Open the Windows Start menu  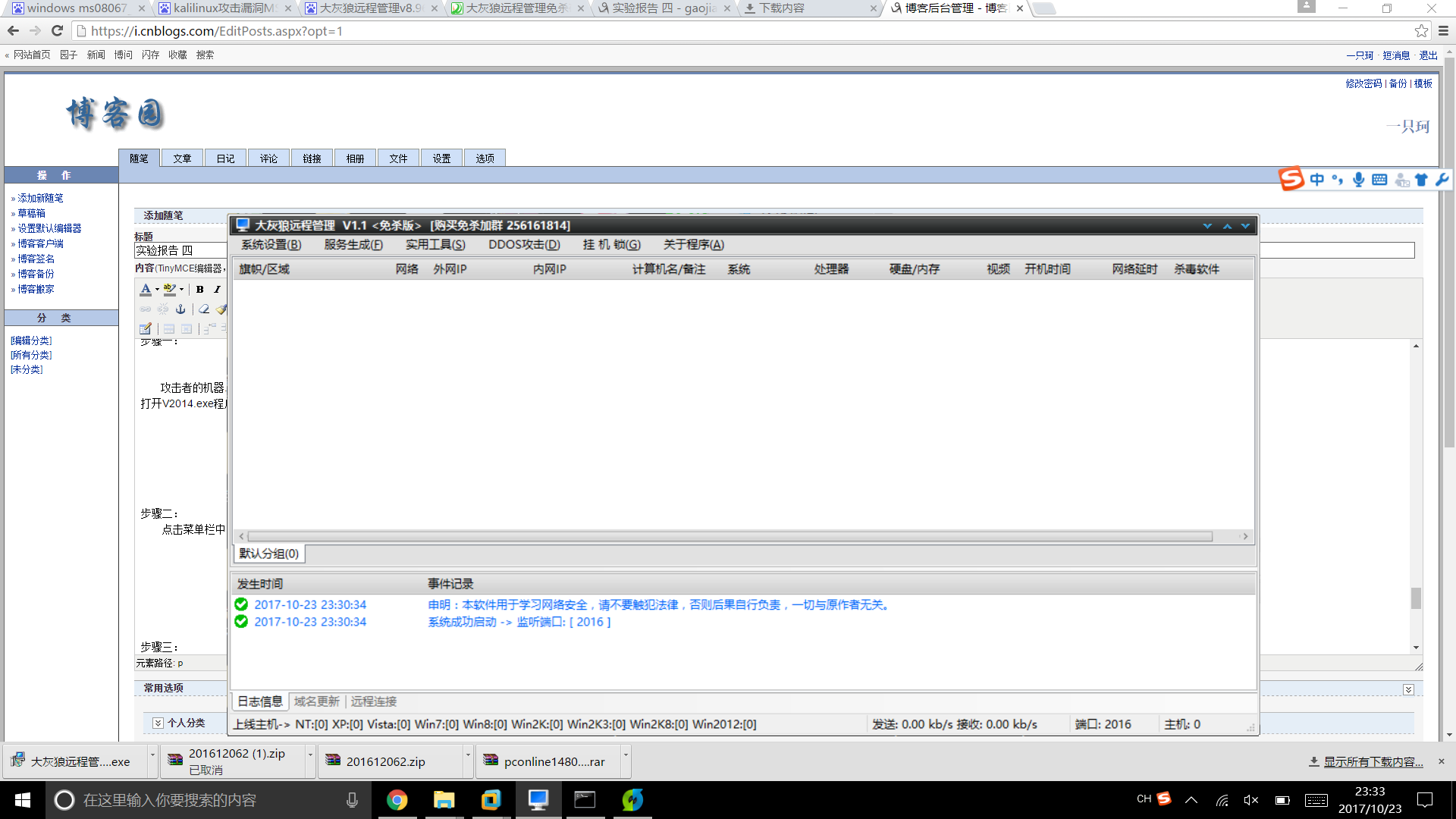point(23,800)
